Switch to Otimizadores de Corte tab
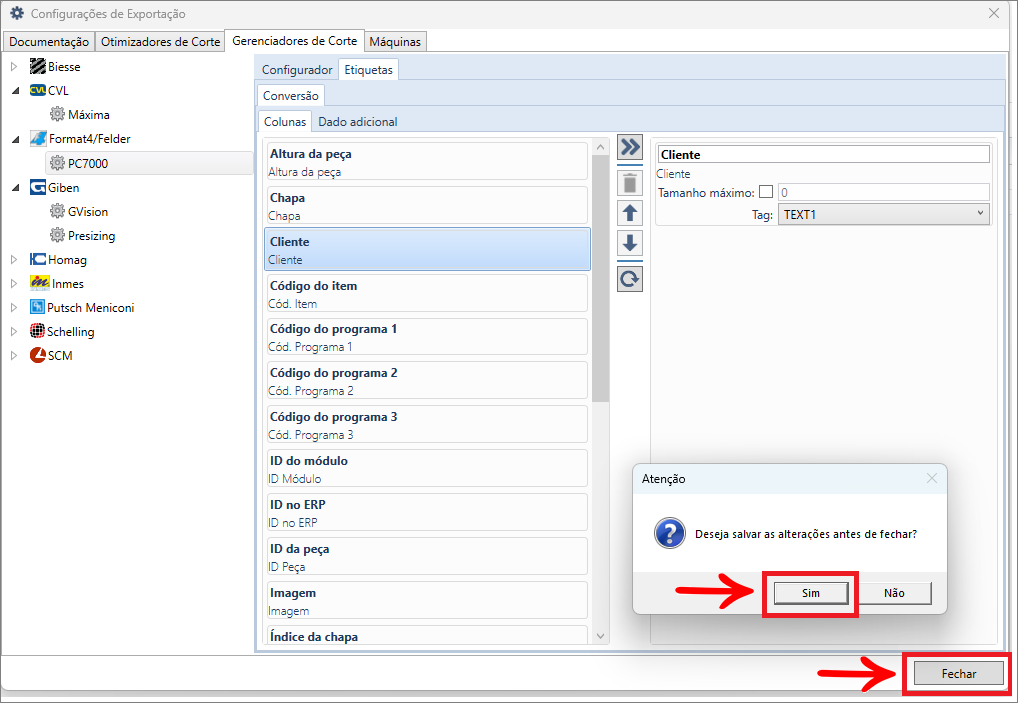The height and width of the screenshot is (703, 1018). [x=160, y=42]
